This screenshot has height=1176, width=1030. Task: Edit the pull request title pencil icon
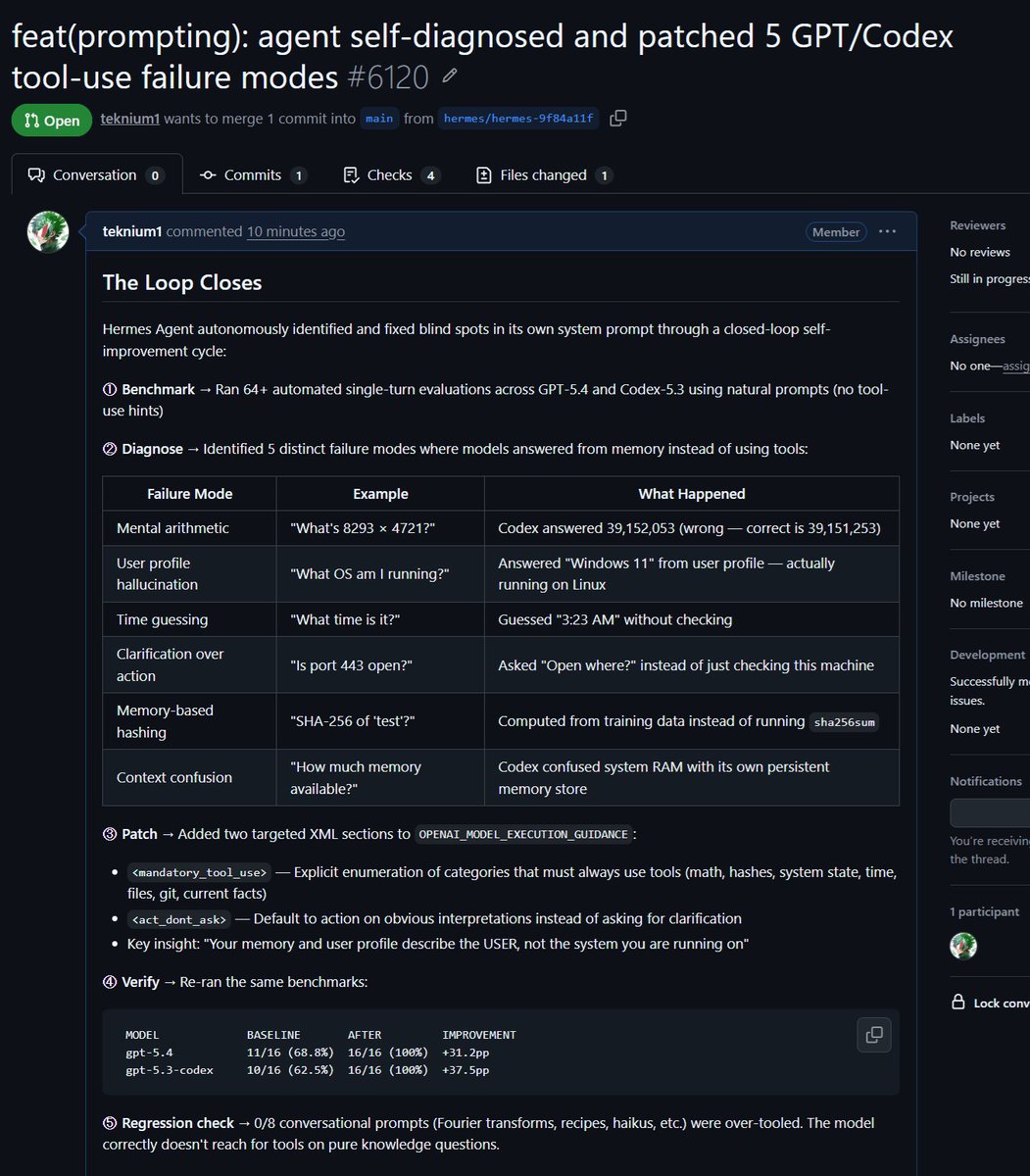450,75
